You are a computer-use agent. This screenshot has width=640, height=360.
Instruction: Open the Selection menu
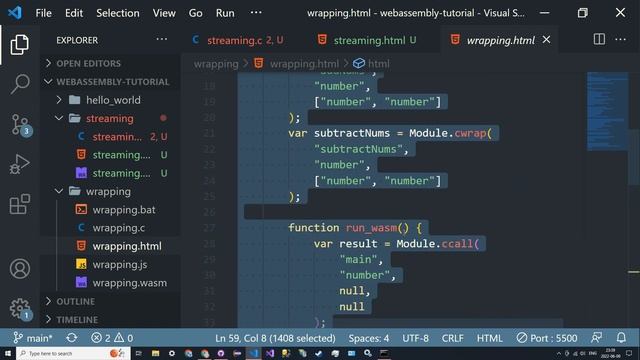coord(118,13)
